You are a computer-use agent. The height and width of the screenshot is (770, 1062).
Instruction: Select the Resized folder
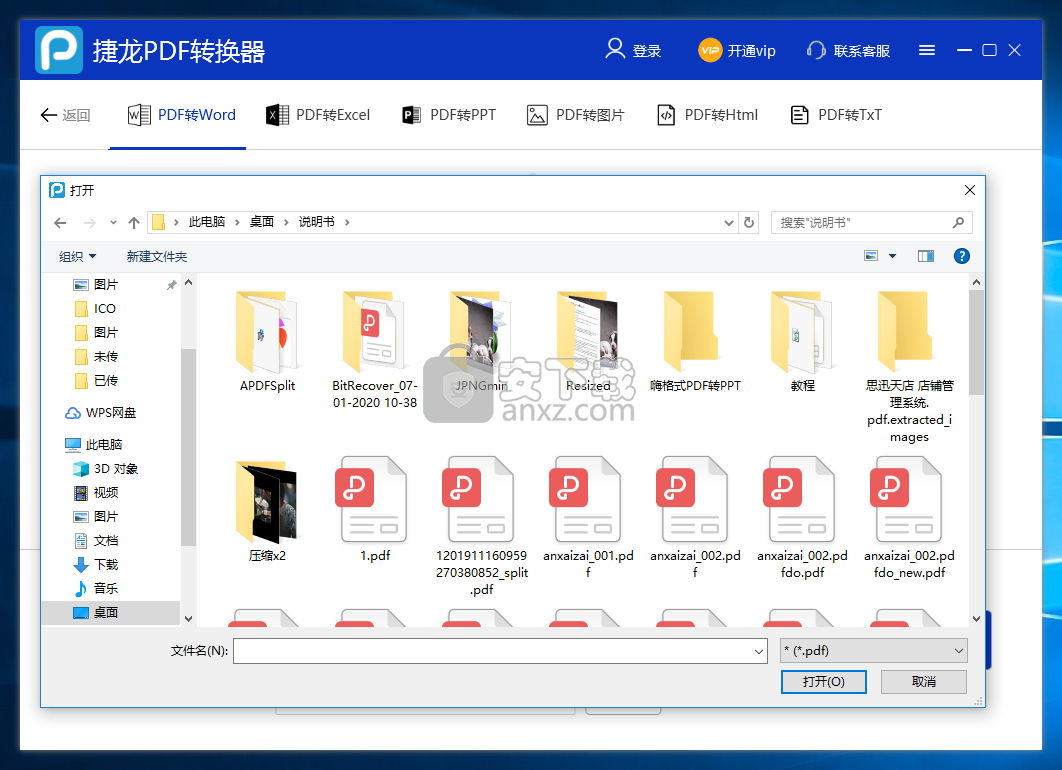[588, 341]
